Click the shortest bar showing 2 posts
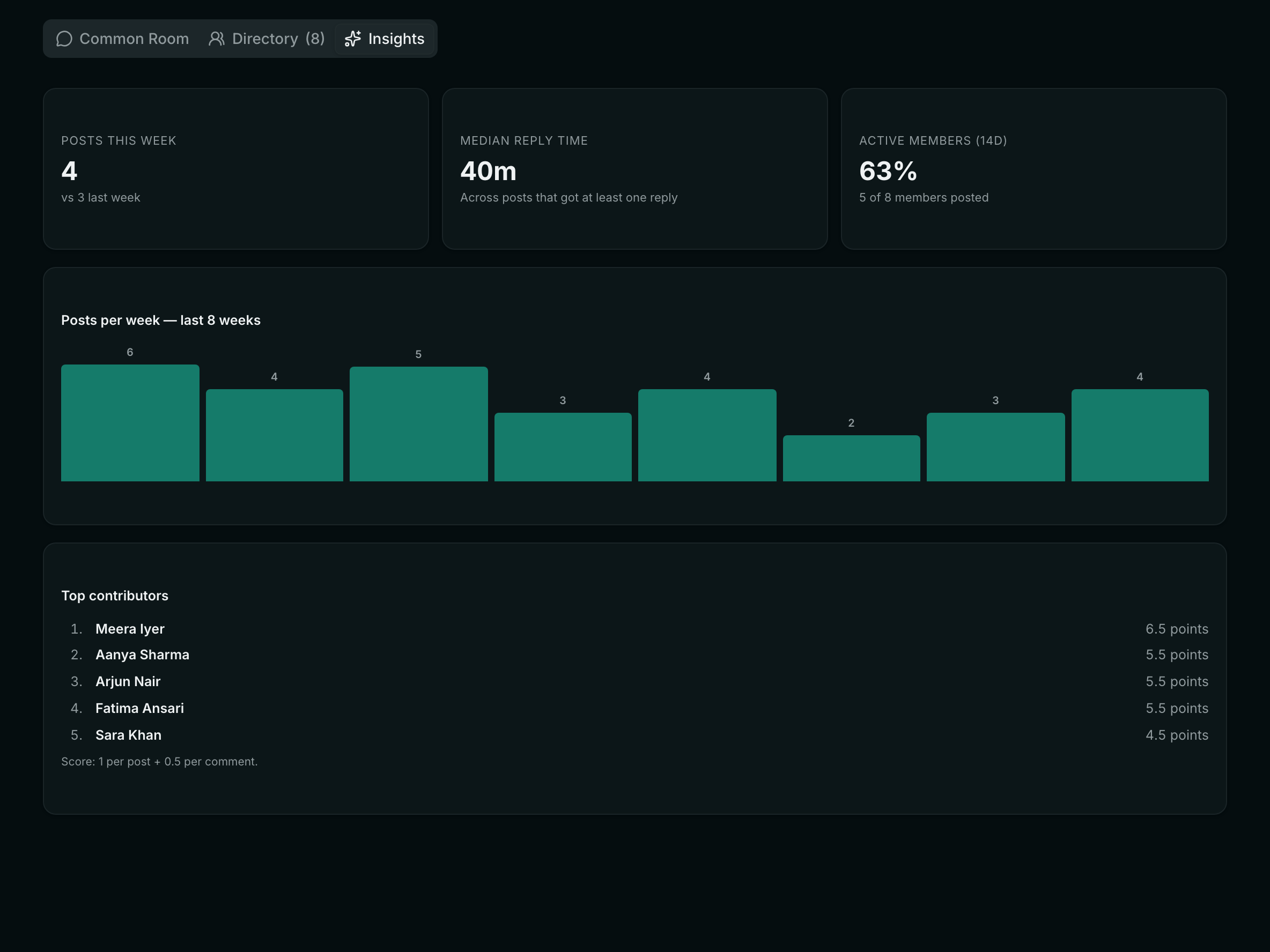 pos(852,458)
